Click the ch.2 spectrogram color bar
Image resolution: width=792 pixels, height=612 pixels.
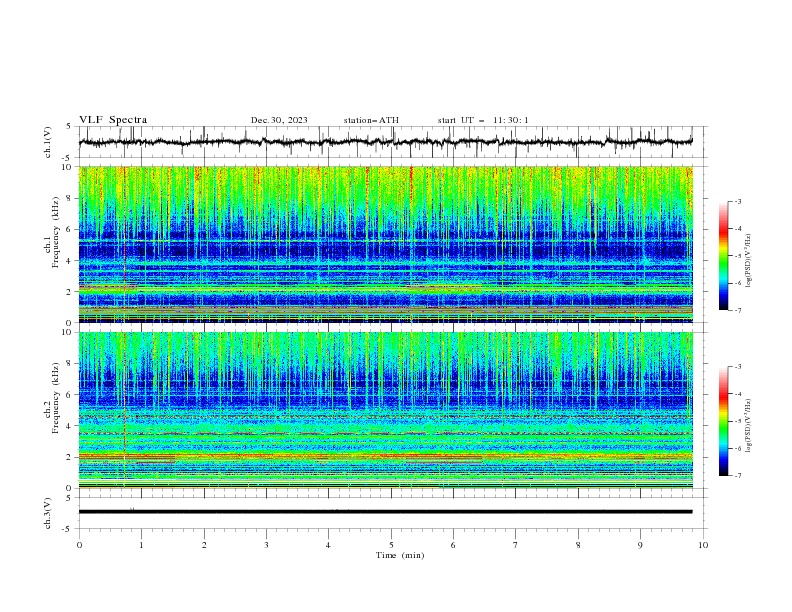tap(723, 421)
